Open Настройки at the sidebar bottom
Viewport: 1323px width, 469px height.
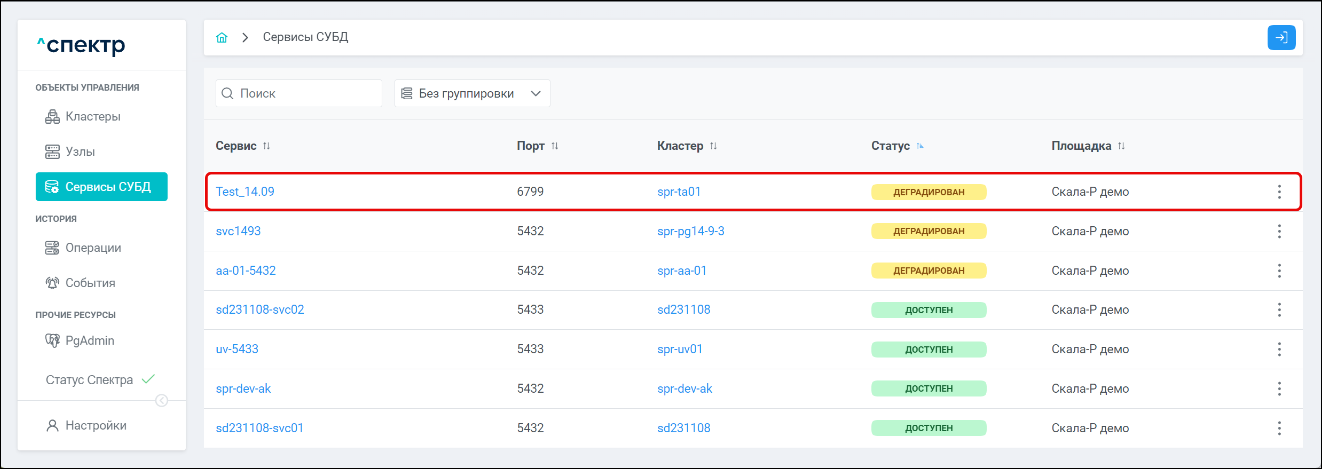pos(95,425)
